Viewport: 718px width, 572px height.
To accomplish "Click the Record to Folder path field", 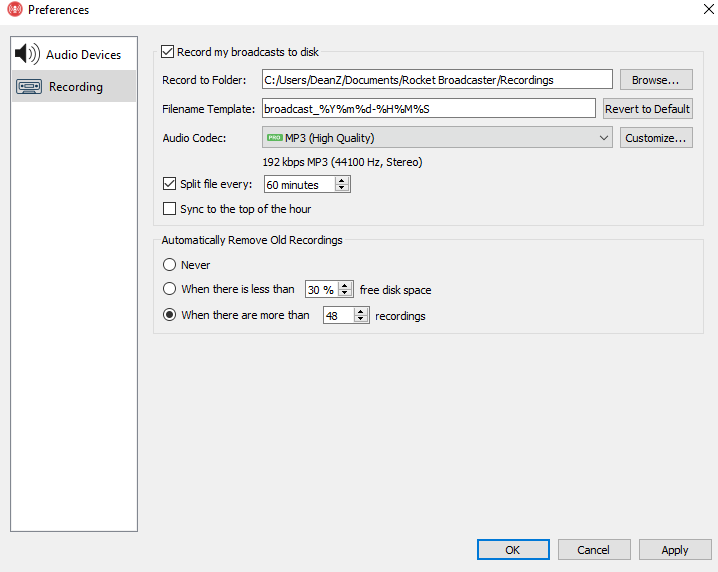I will [x=437, y=80].
